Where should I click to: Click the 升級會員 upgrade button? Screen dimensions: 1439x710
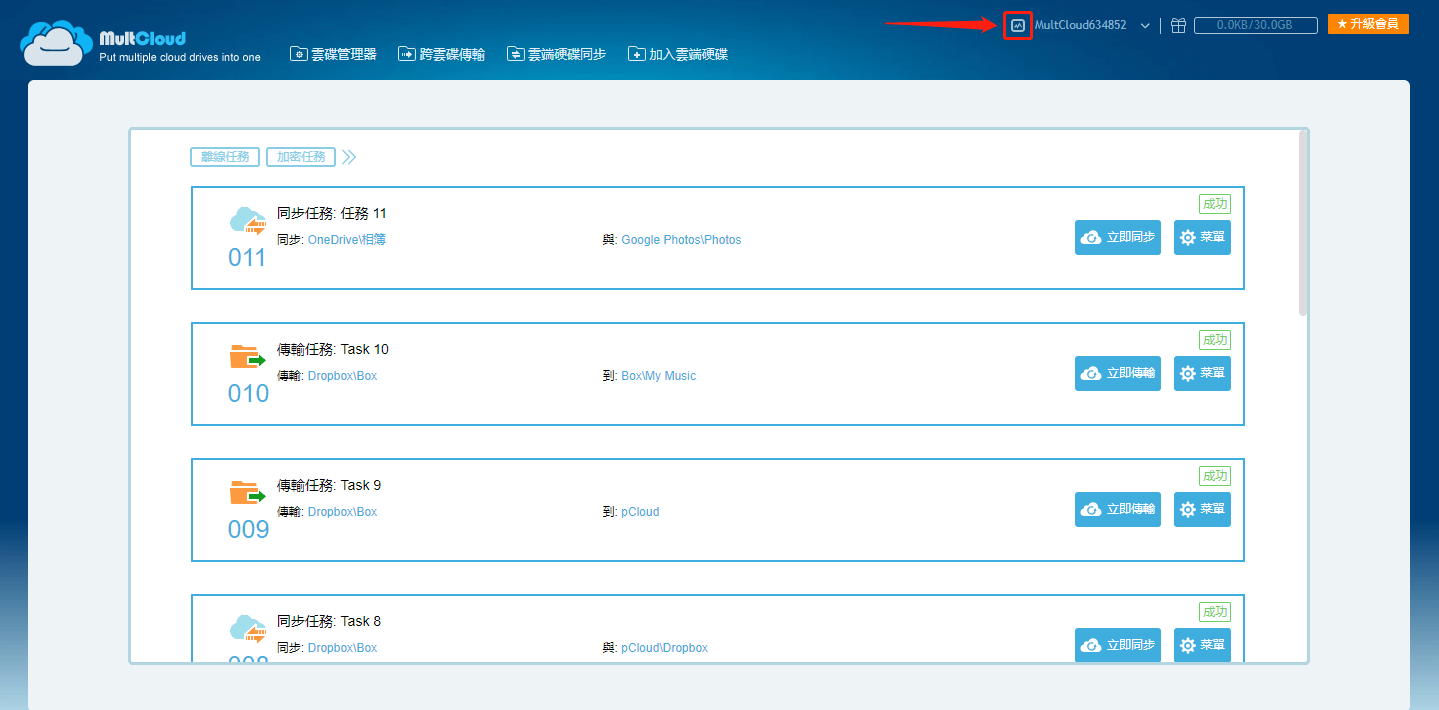pos(1368,24)
